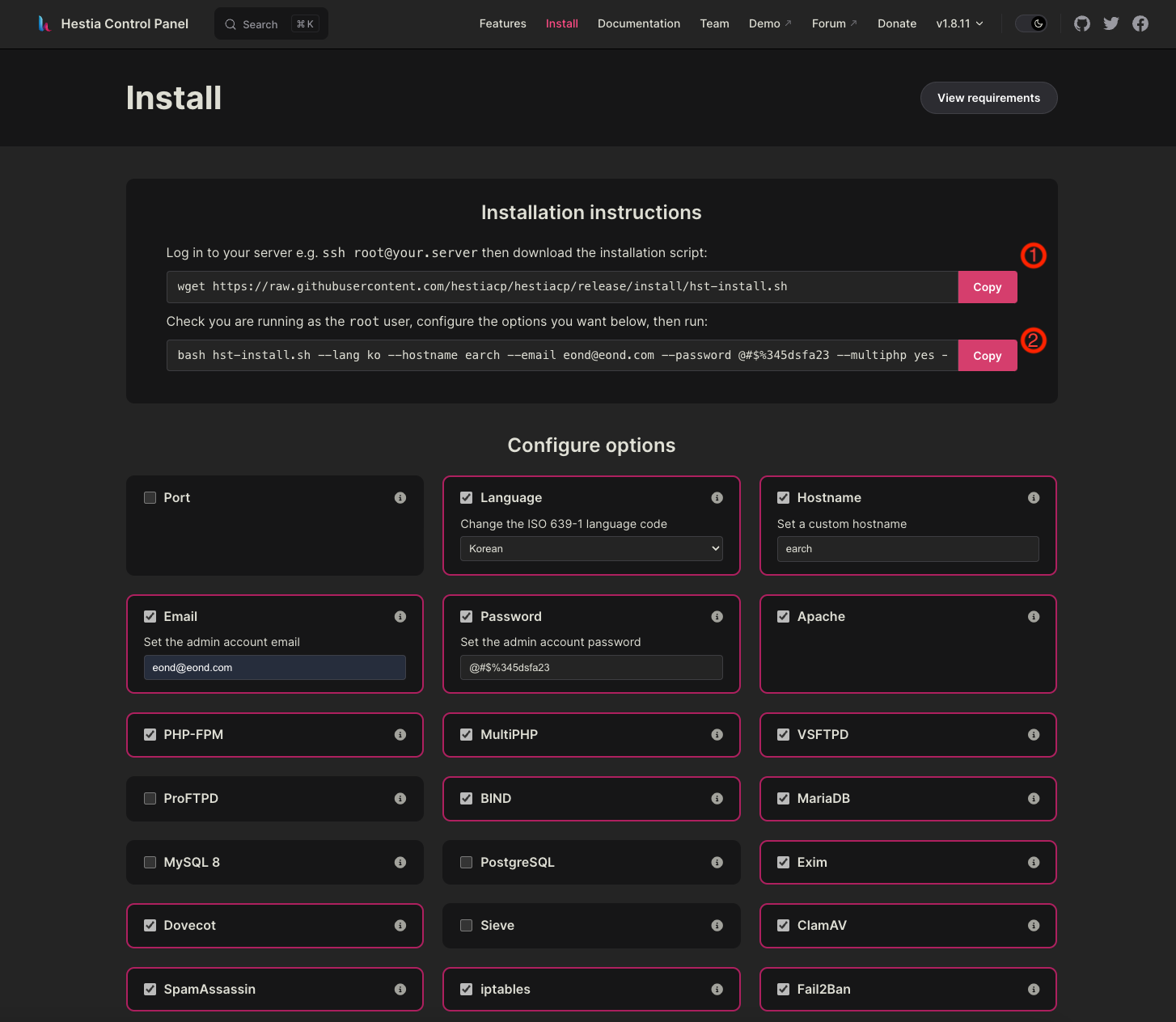Uncheck the Email option checkbox
The width and height of the screenshot is (1176, 1022).
point(150,616)
